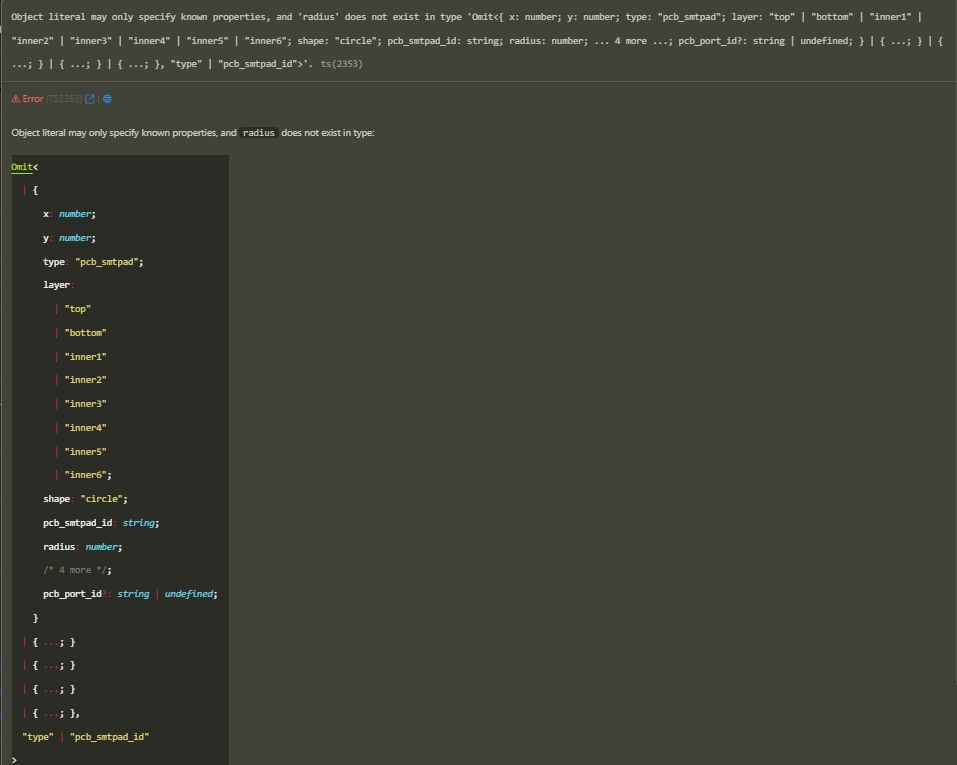Select the "inner6" layer value in code block
Viewport: 957px width, 765px height.
point(85,475)
